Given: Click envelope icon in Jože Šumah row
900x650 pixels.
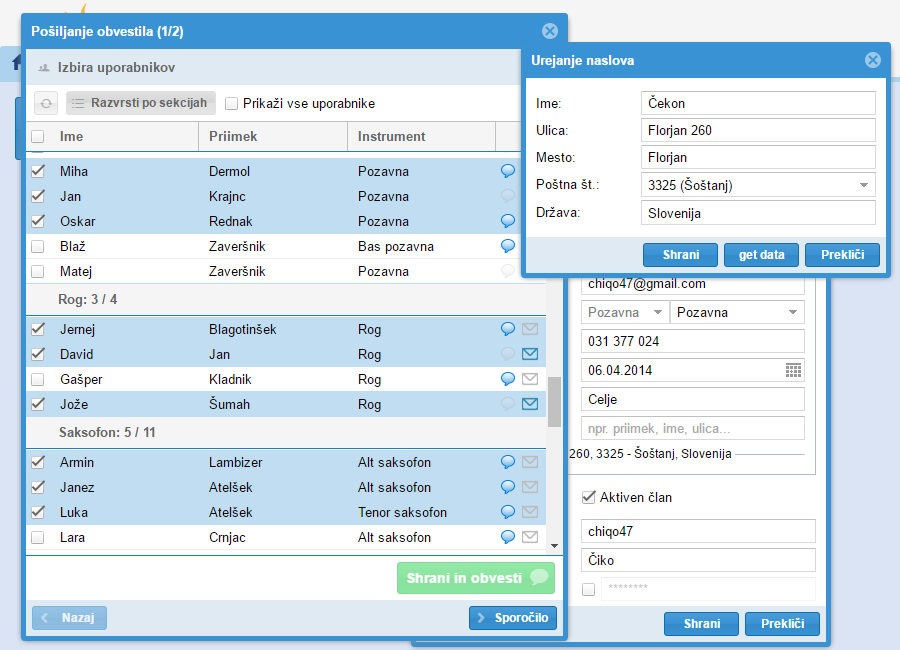Looking at the screenshot, I should tap(530, 404).
